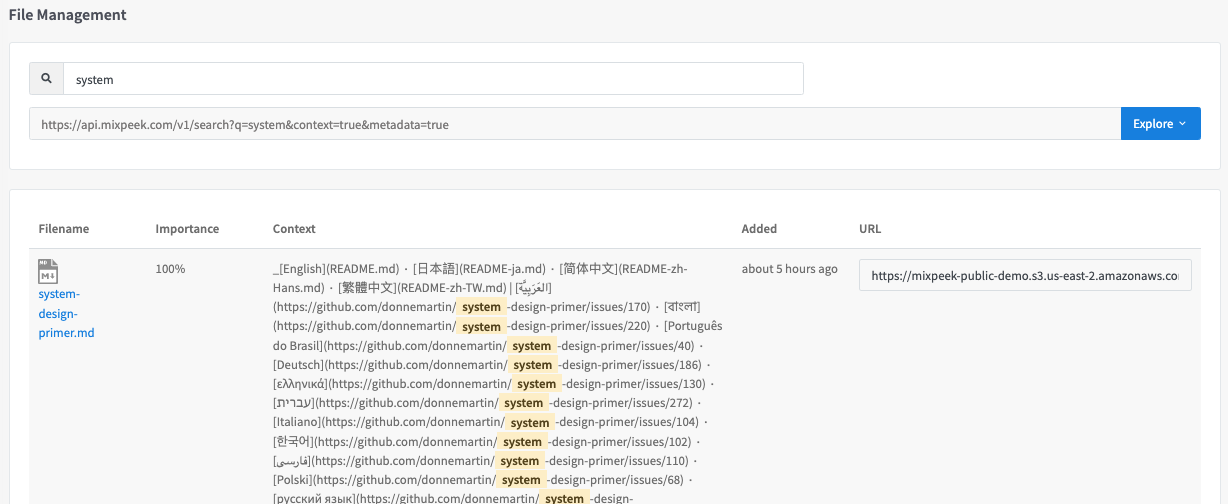1228x504 pixels.
Task: Click the Português do Brasil issues/40 text
Action: click(x=497, y=336)
